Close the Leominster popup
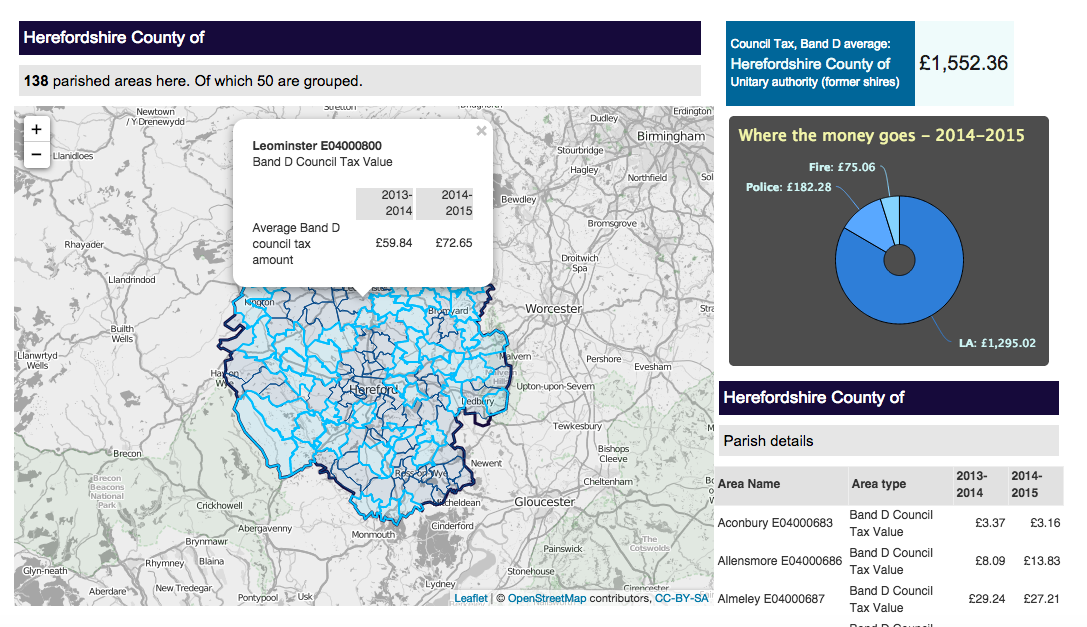 481,130
